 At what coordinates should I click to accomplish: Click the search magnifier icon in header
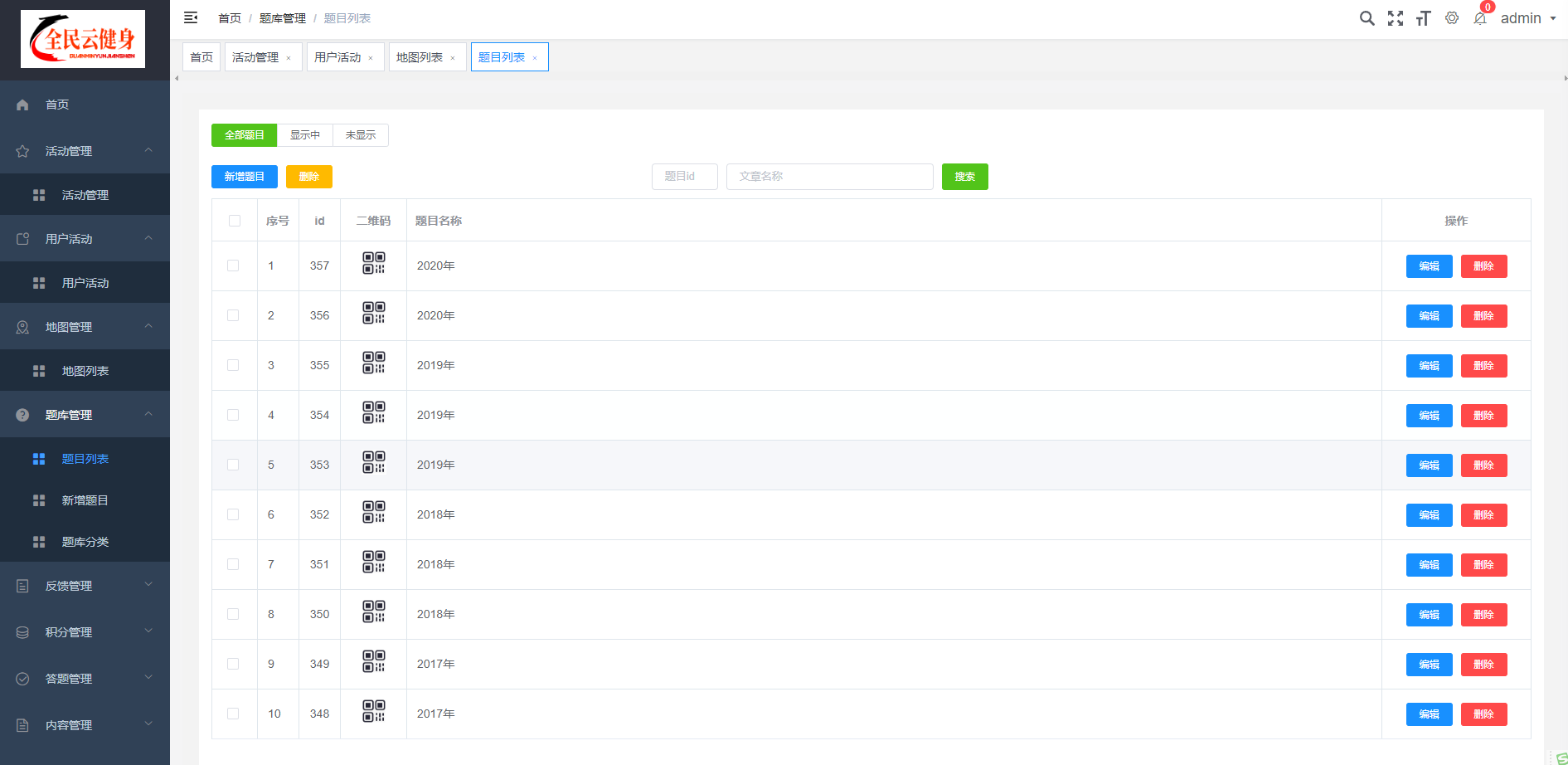(x=1367, y=18)
